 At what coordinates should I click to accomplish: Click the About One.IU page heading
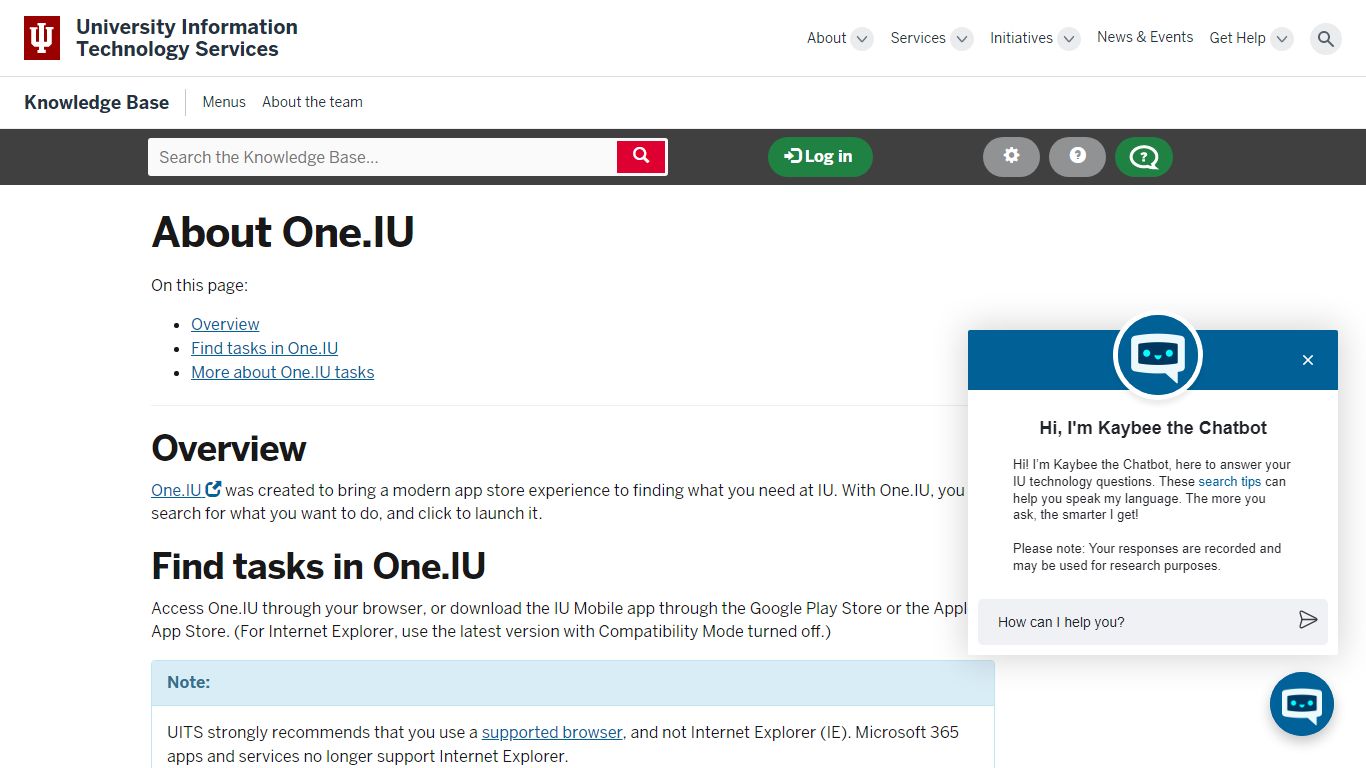coord(282,232)
